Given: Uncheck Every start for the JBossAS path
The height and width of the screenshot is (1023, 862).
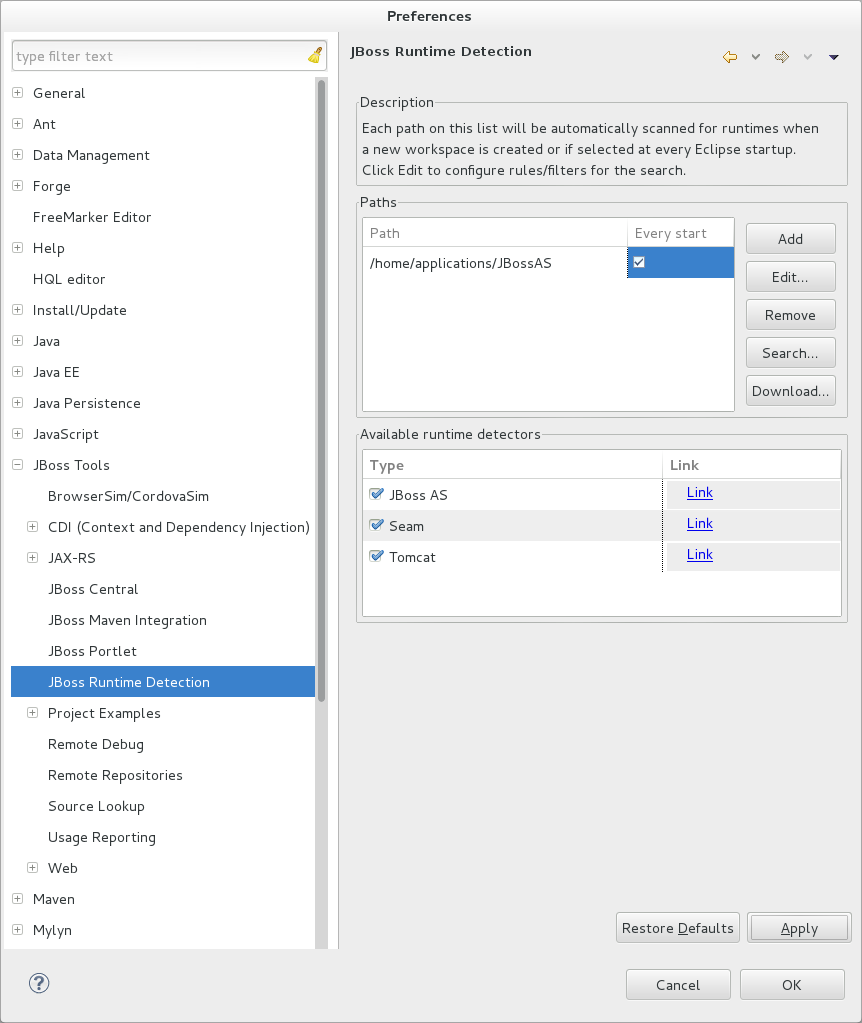Looking at the screenshot, I should (x=638, y=262).
